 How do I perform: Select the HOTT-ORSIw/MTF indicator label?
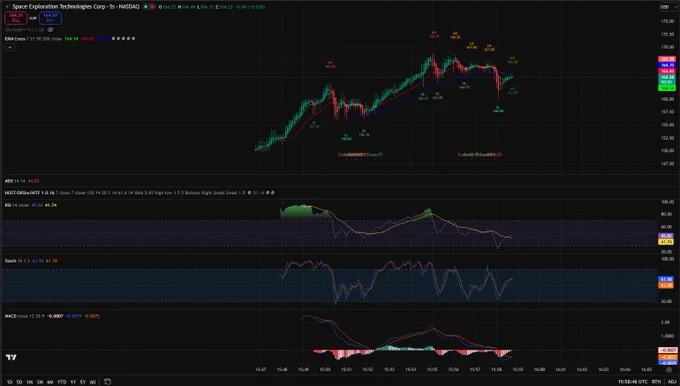tap(29, 193)
